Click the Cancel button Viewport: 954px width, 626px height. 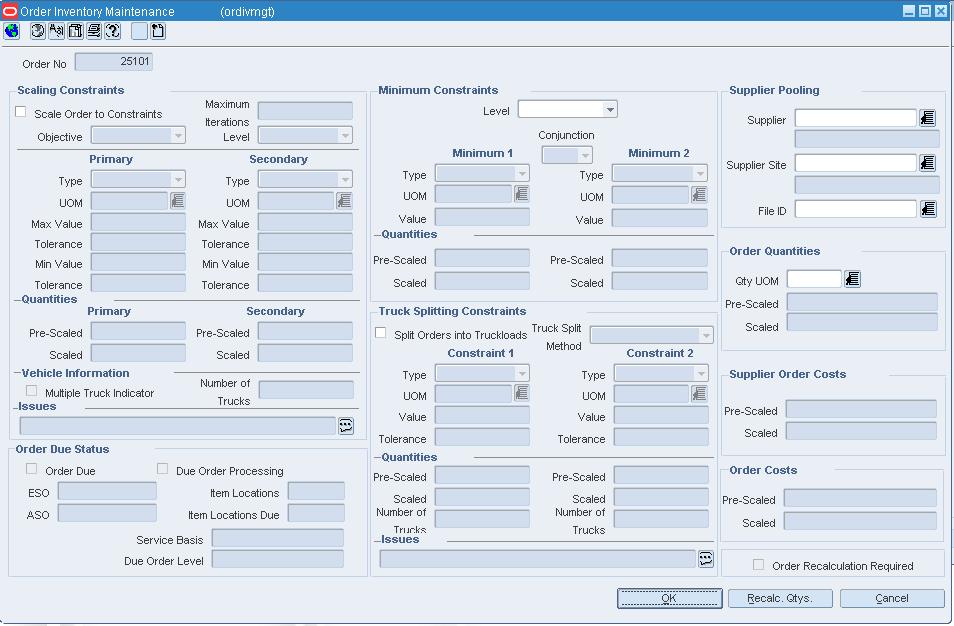pos(892,598)
